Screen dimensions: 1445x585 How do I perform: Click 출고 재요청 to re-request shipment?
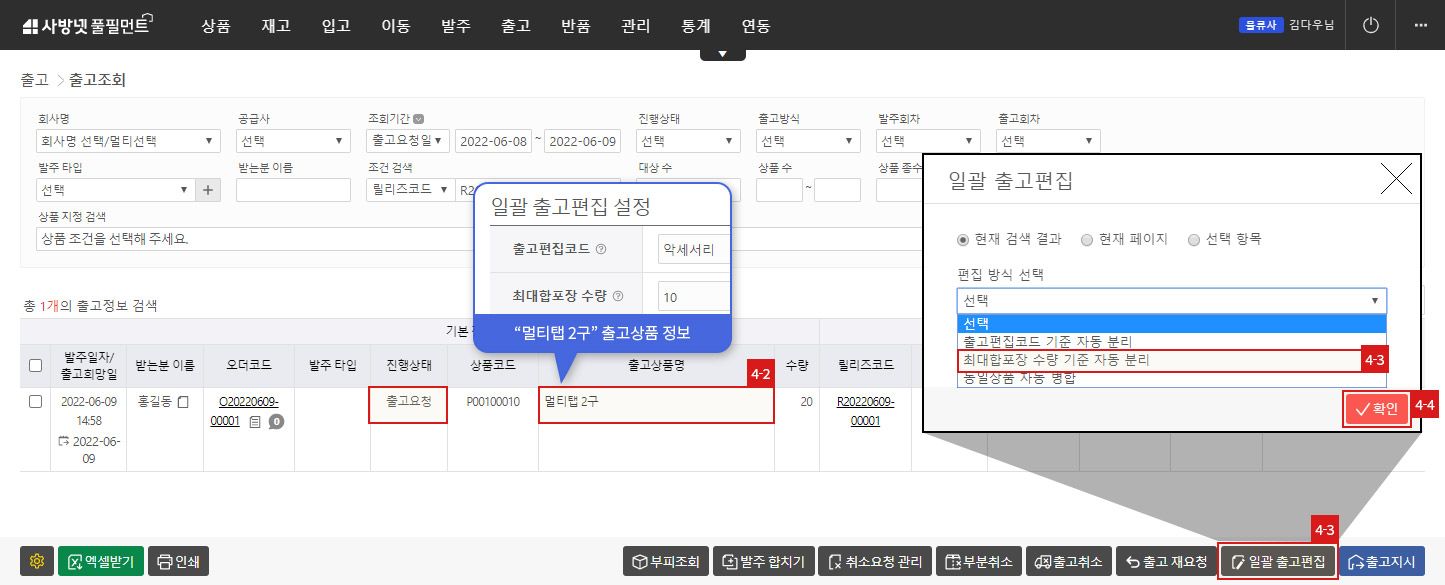1166,560
